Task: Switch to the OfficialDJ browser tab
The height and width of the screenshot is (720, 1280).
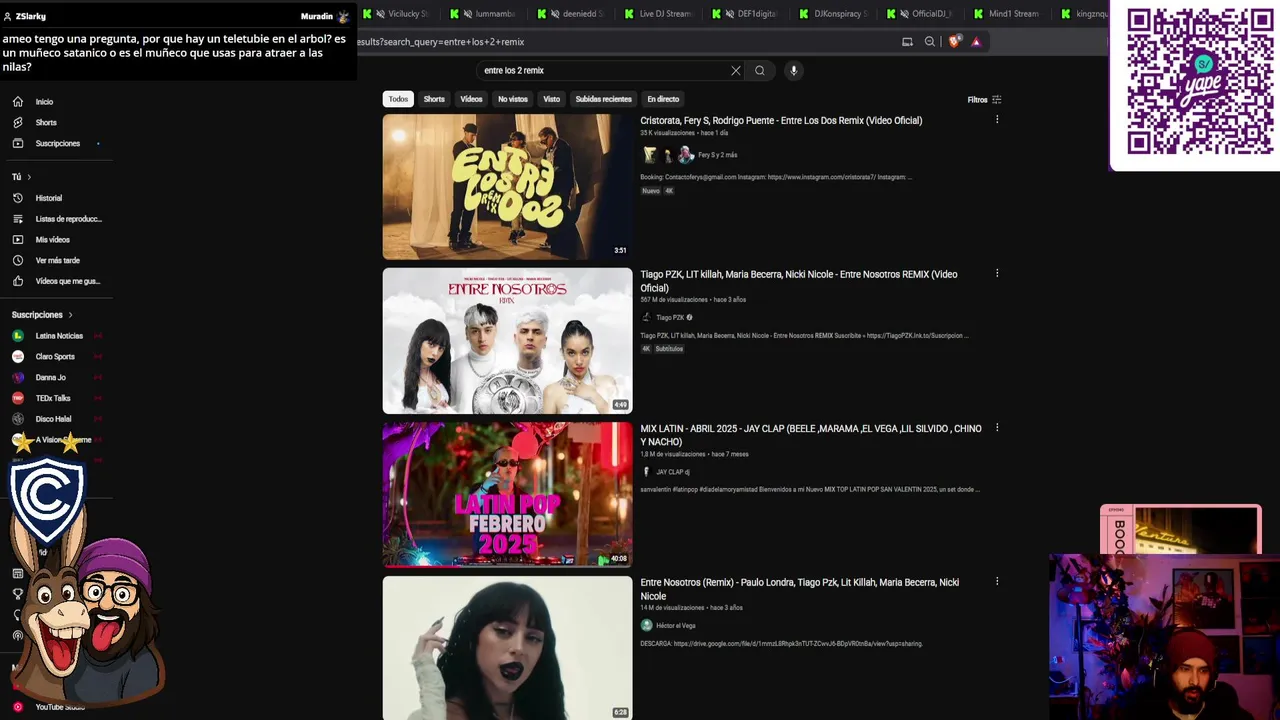Action: tap(922, 14)
